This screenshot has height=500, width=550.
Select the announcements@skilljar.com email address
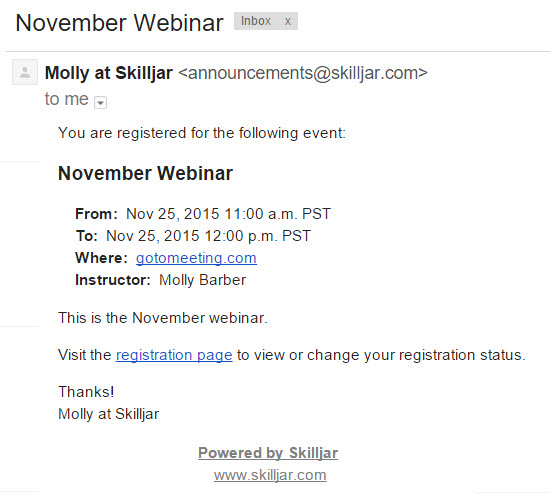pos(303,73)
